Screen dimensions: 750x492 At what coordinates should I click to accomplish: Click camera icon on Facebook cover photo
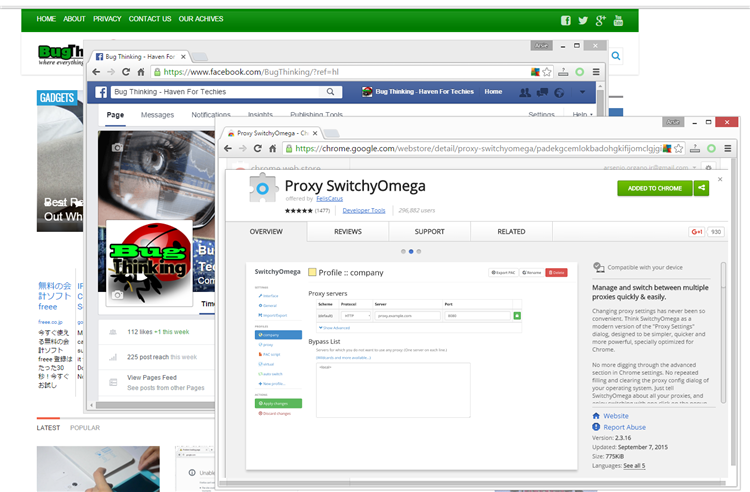[x=117, y=148]
